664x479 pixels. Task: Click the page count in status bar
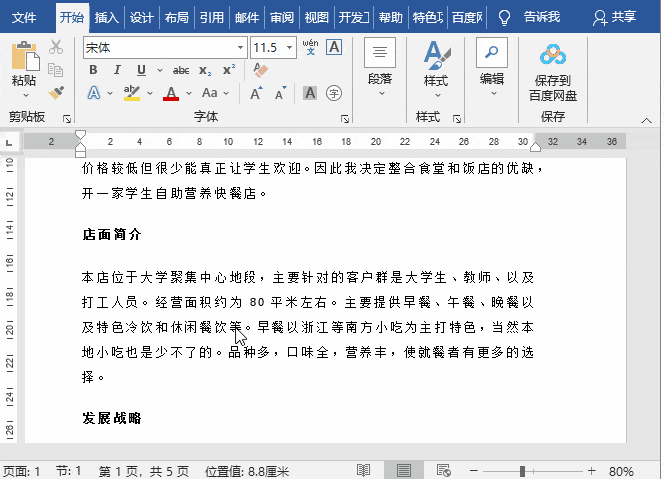[144, 471]
